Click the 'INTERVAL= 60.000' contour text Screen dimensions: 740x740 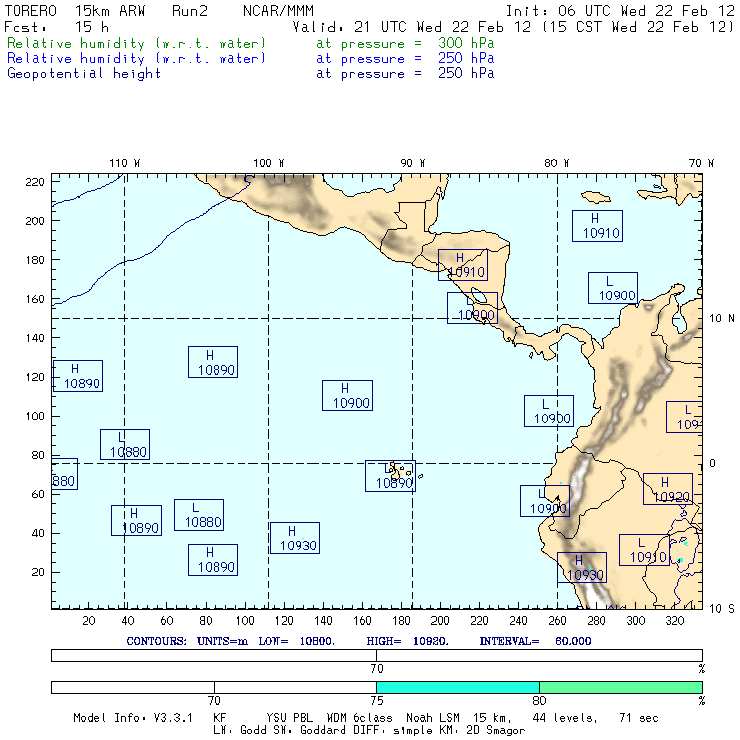coord(535,641)
